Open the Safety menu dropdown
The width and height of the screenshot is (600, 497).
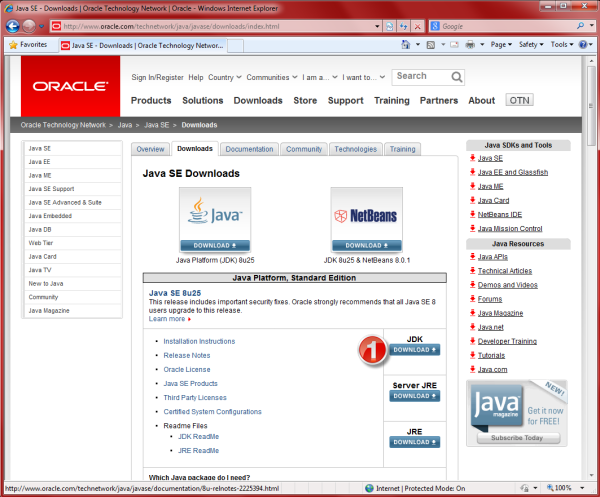[x=531, y=45]
